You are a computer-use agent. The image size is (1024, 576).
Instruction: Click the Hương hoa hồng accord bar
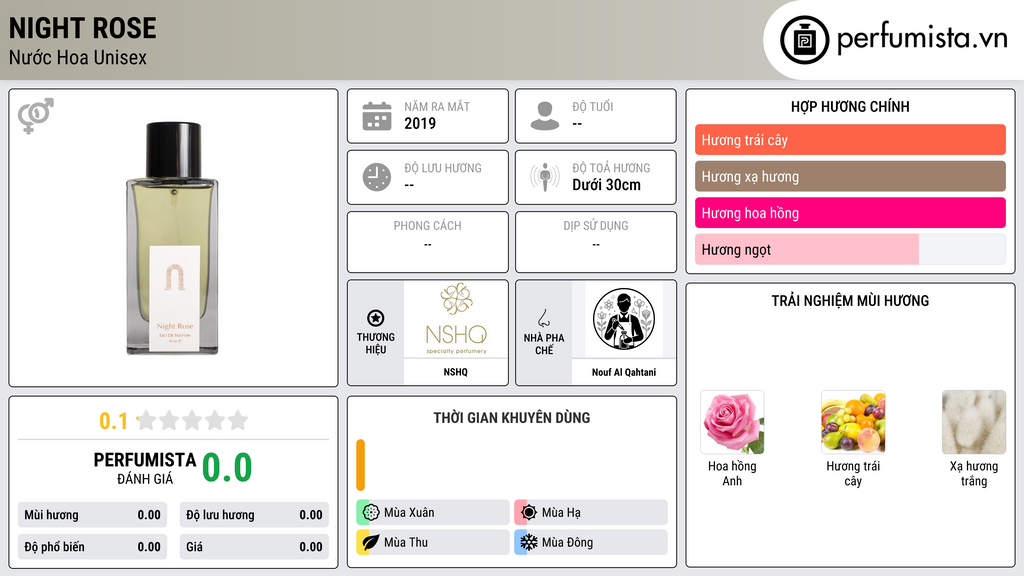(x=850, y=213)
